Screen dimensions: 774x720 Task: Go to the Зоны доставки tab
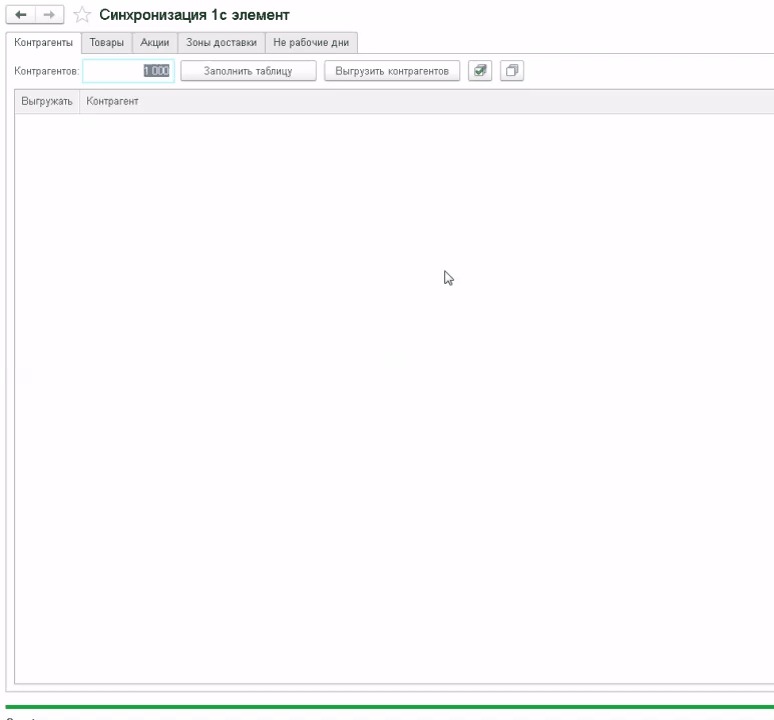click(x=221, y=42)
